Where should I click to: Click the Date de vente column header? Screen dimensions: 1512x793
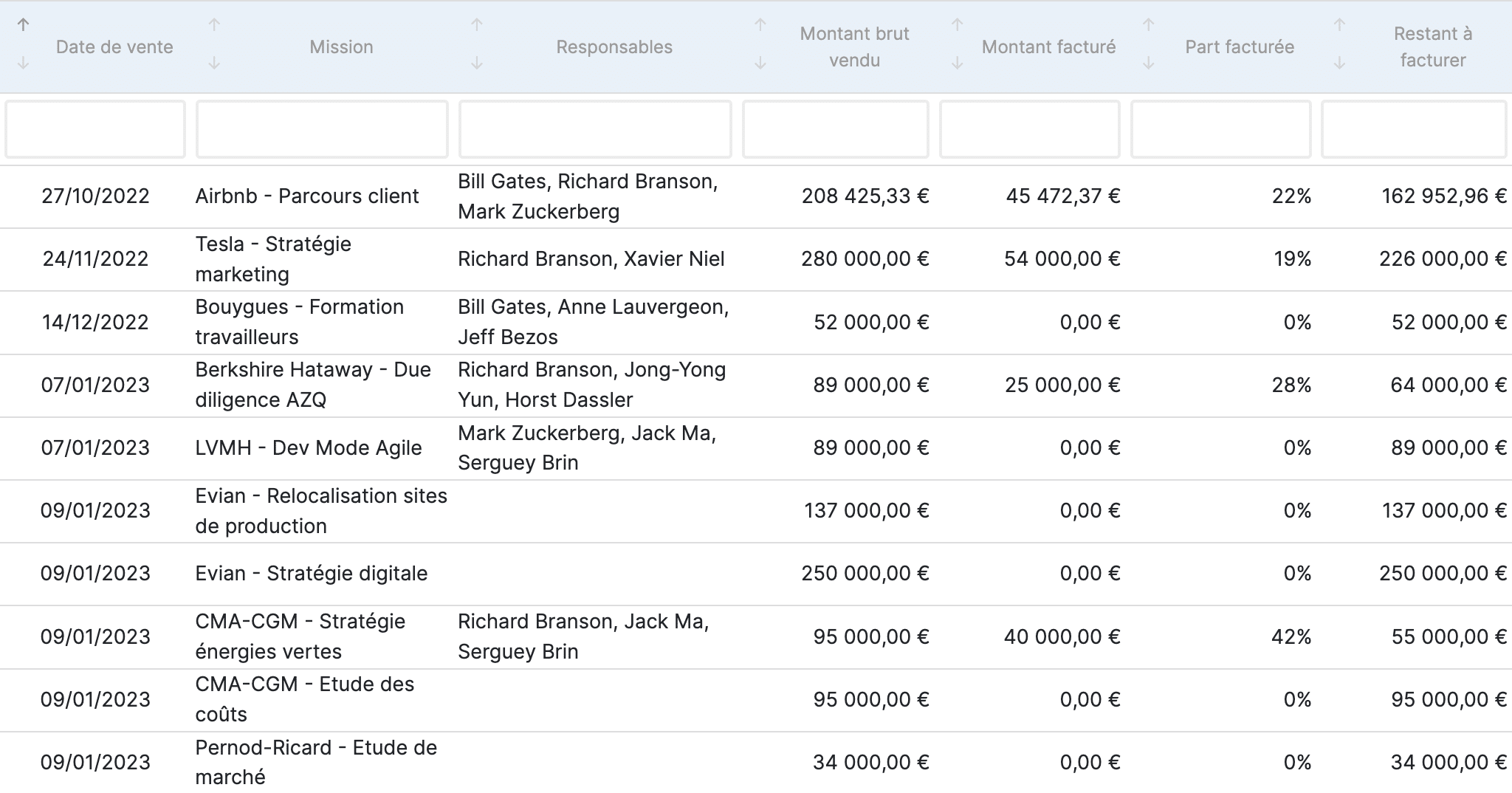tap(114, 47)
